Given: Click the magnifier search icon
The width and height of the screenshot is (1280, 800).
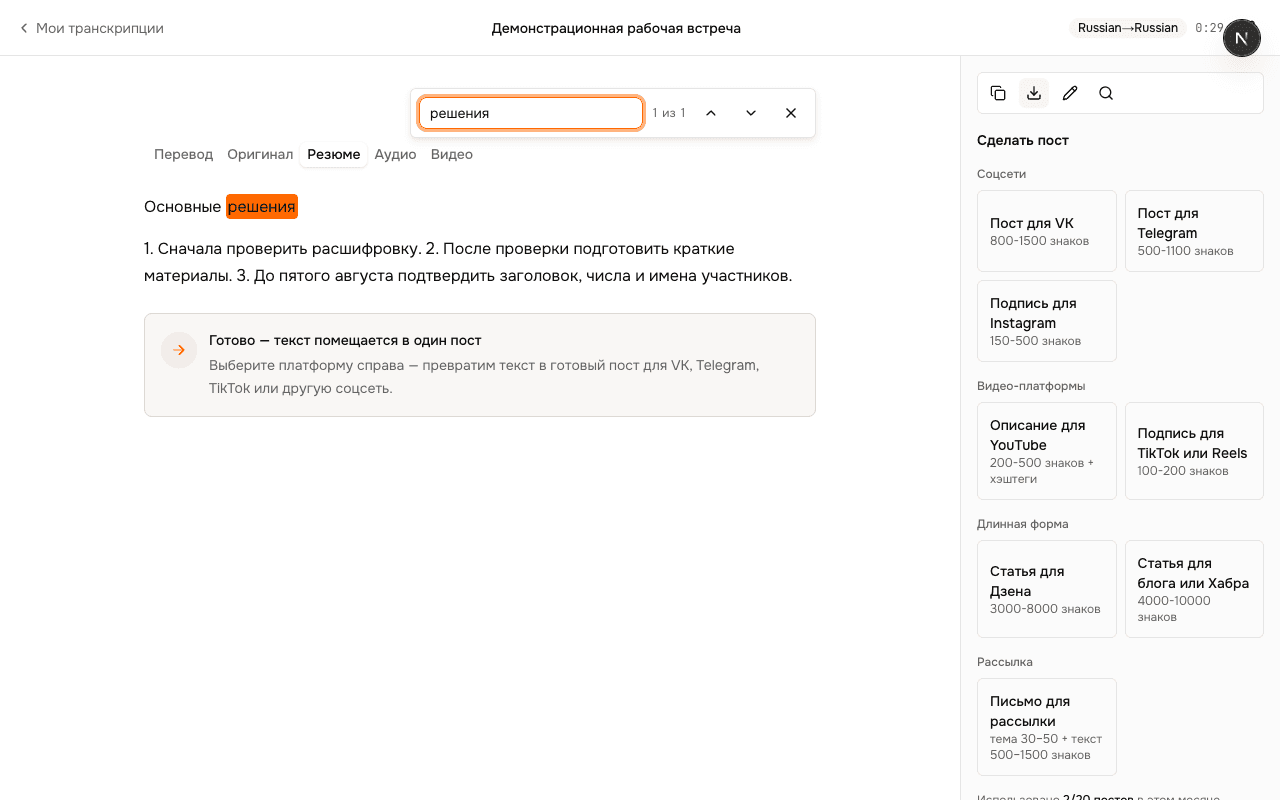Looking at the screenshot, I should tap(1106, 93).
